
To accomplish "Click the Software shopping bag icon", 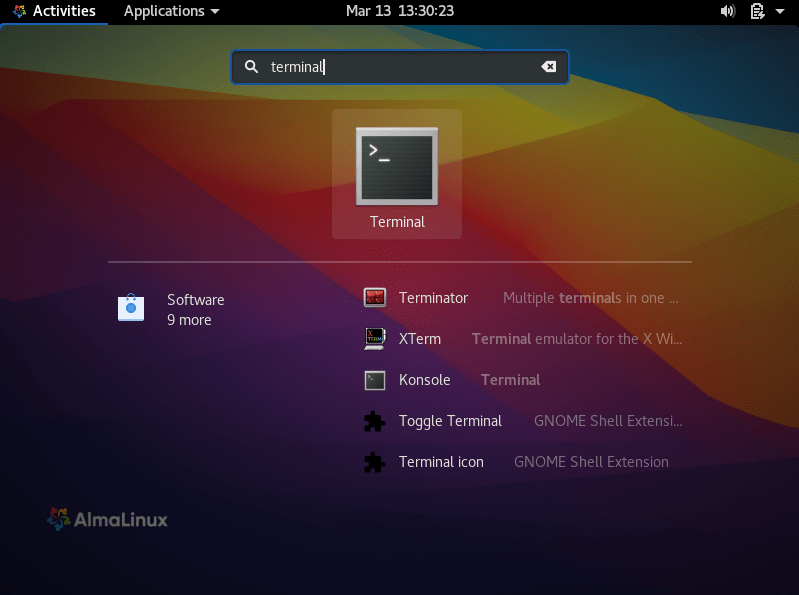I will [131, 309].
